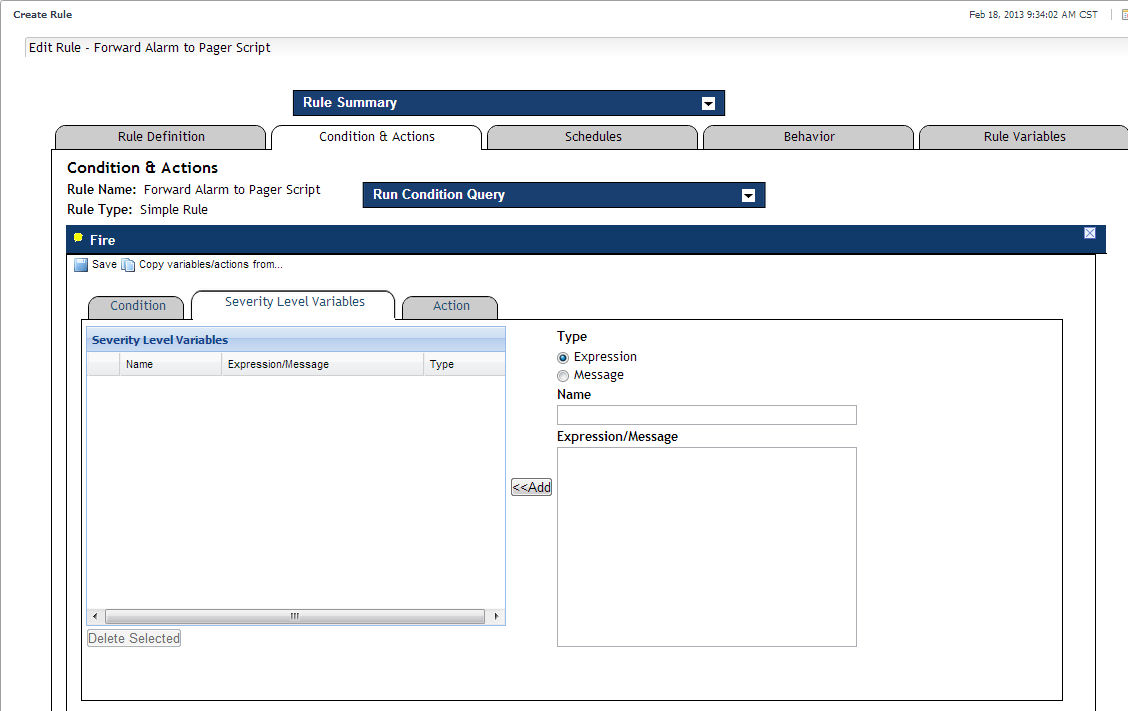The height and width of the screenshot is (711, 1128).
Task: Click the Copy variables/actions from icon
Action: 128,265
